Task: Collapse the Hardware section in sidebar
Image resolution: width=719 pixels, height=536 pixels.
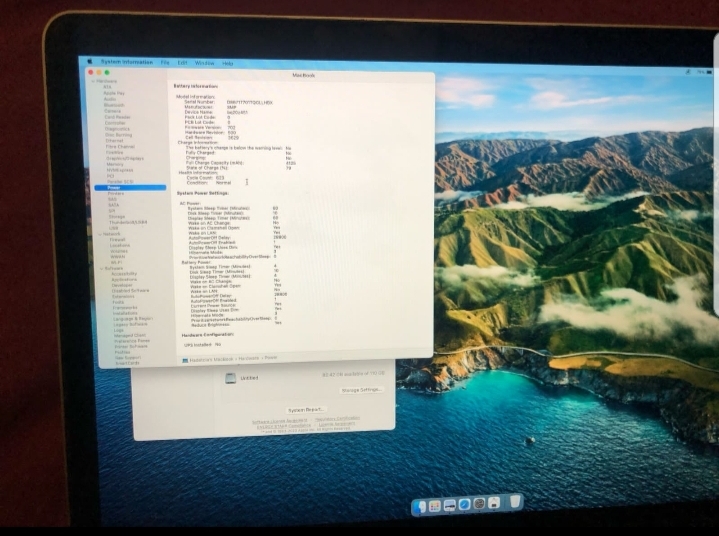Action: (97, 81)
